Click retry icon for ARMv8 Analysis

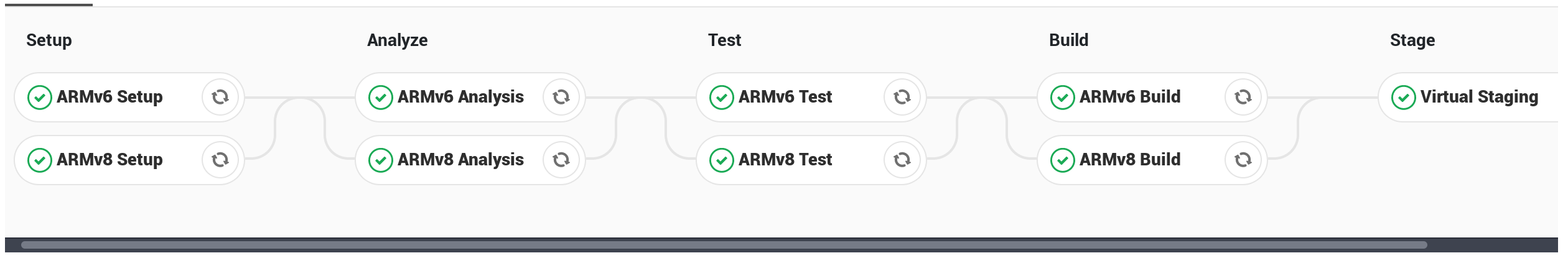point(561,160)
